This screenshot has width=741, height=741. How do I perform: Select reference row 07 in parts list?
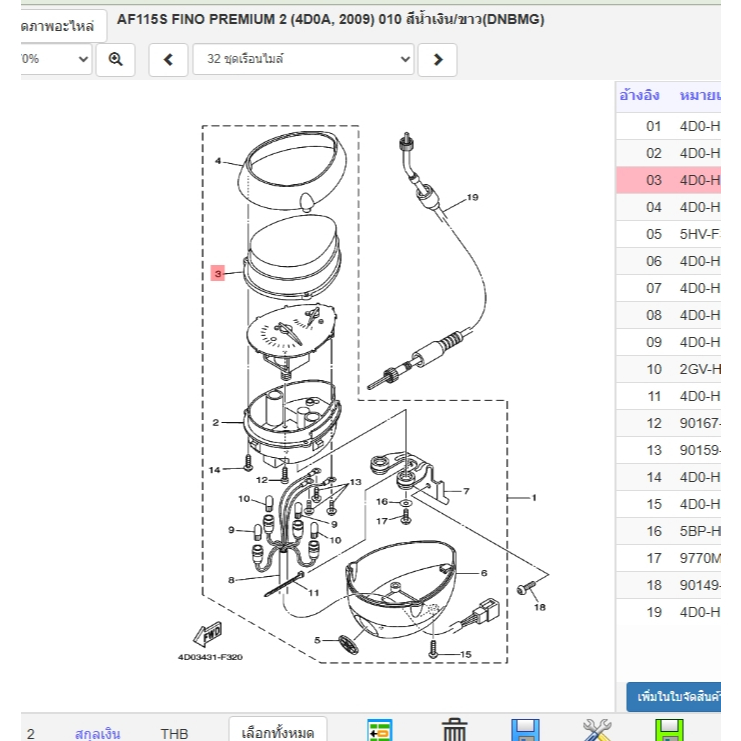tap(668, 288)
